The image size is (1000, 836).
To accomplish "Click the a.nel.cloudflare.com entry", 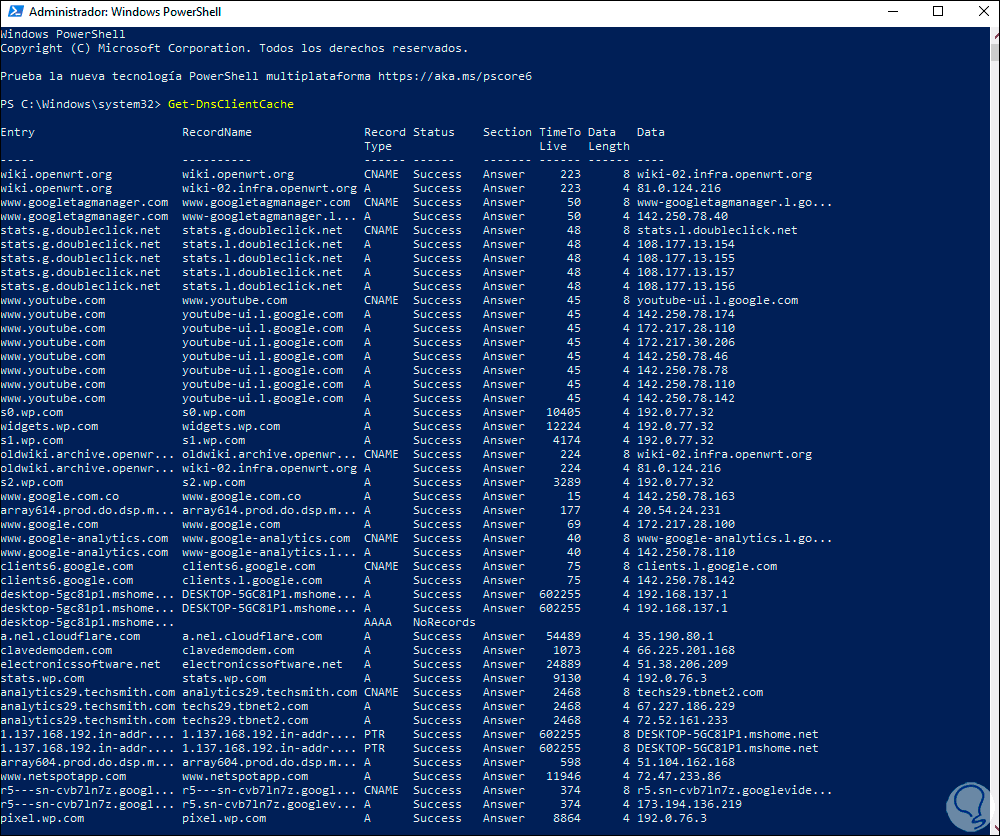I will [71, 636].
